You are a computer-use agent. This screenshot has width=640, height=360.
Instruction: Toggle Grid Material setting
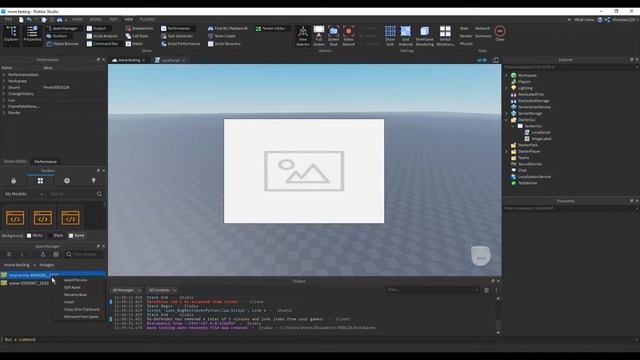click(x=405, y=36)
